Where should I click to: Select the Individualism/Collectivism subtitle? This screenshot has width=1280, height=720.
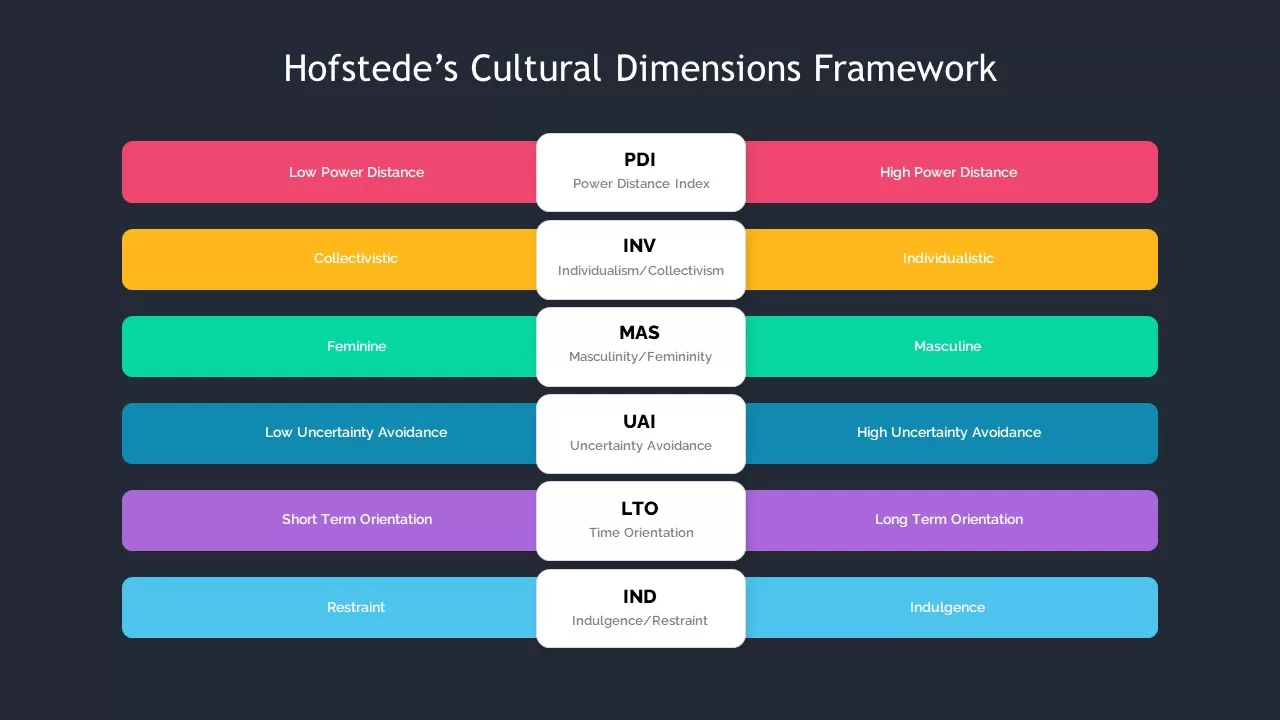[641, 271]
